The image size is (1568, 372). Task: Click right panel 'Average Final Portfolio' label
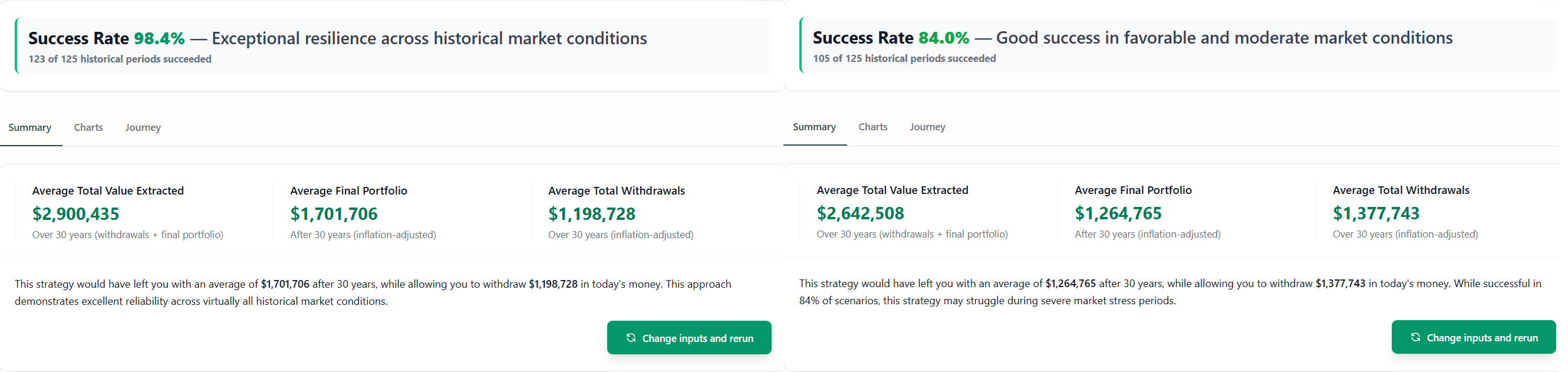click(x=1134, y=190)
